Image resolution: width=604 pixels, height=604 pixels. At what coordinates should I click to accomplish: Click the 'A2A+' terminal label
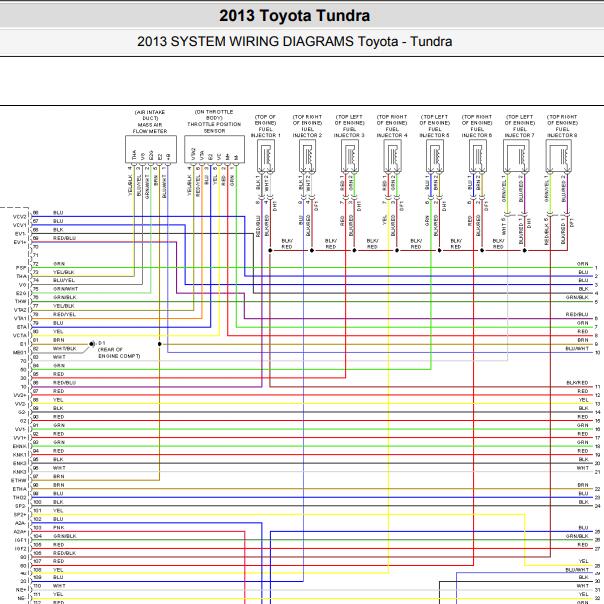tap(20, 532)
